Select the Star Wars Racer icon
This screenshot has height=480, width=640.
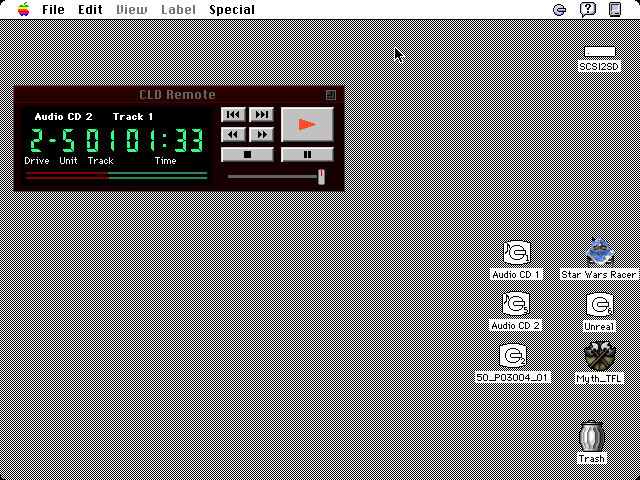(600, 252)
